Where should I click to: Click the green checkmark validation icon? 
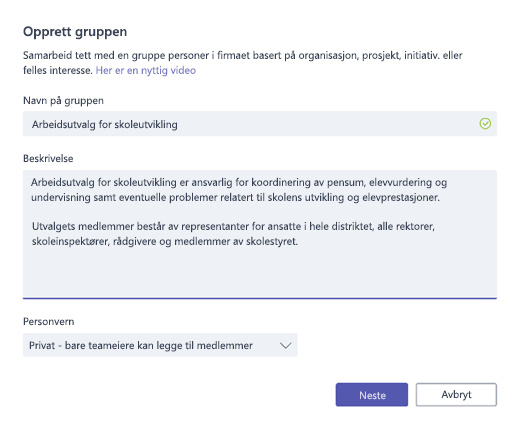point(485,124)
